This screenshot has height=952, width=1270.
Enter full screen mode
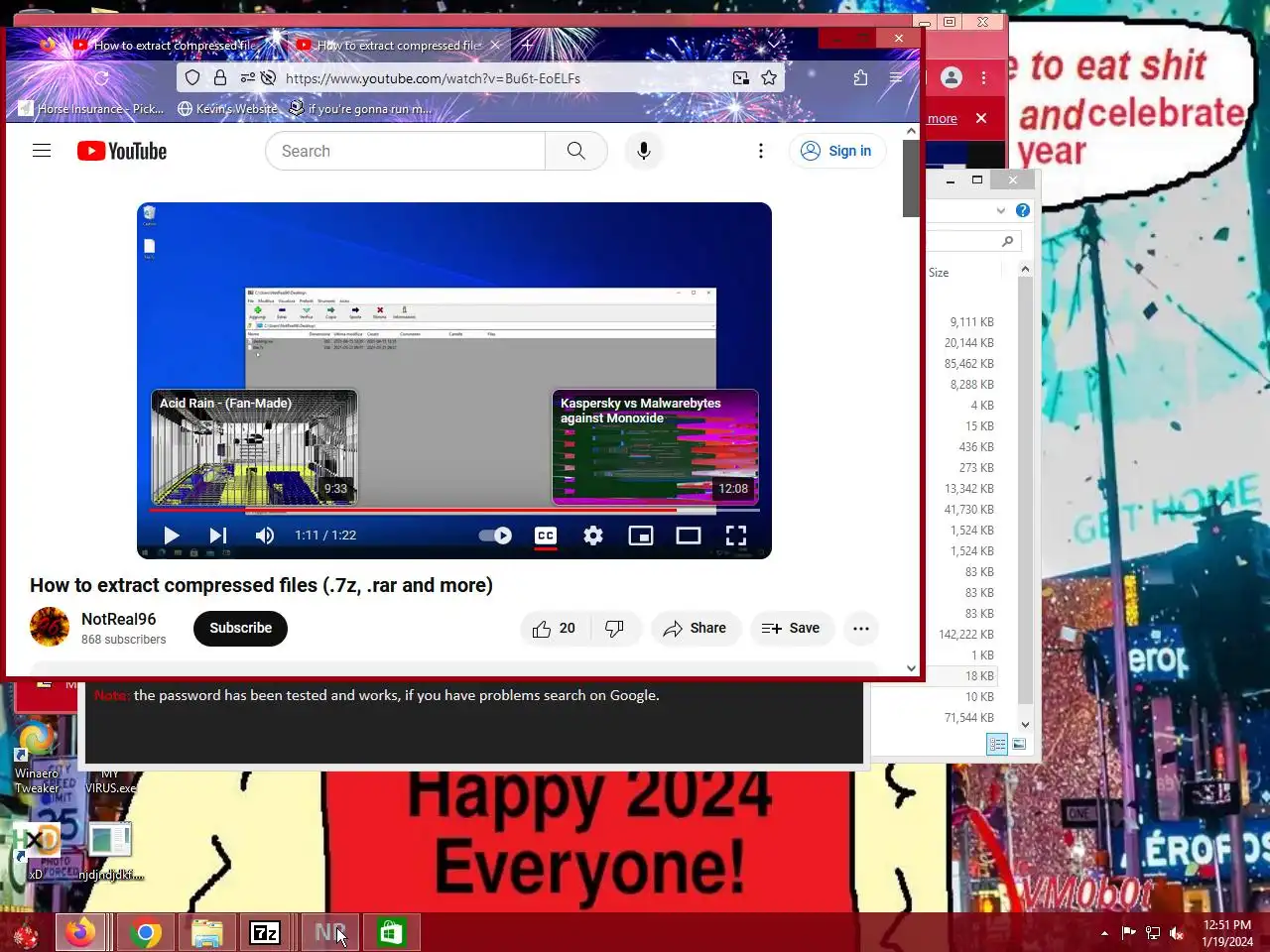736,535
